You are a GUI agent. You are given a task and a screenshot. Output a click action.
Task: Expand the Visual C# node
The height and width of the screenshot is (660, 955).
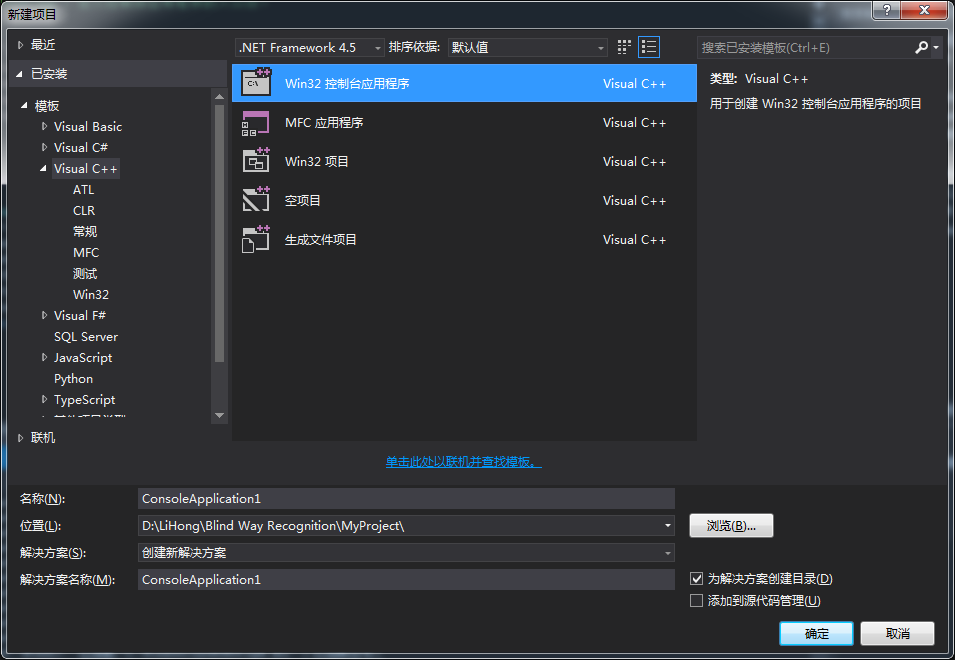44,147
